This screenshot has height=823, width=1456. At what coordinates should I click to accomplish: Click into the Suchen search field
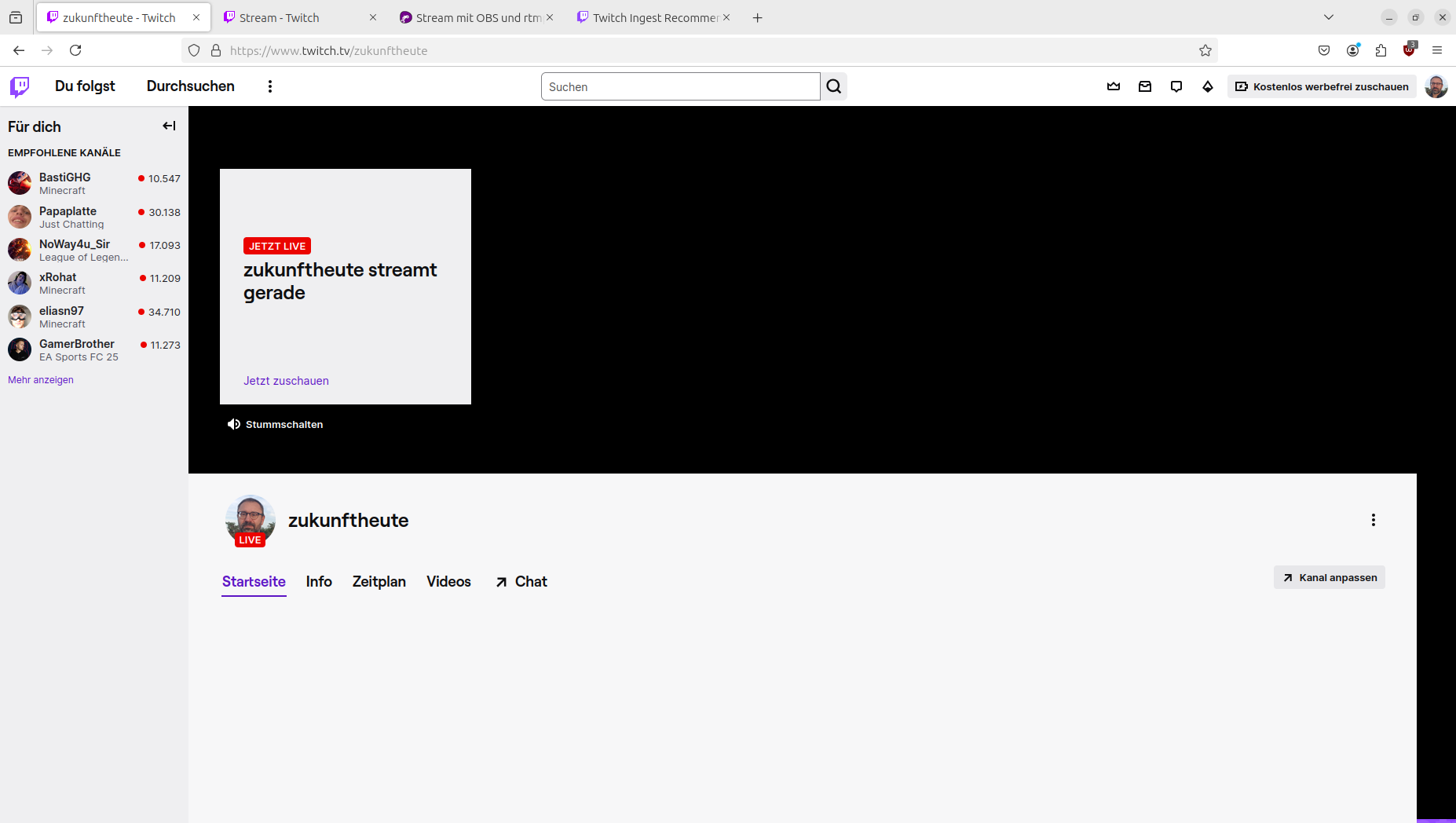click(x=680, y=86)
